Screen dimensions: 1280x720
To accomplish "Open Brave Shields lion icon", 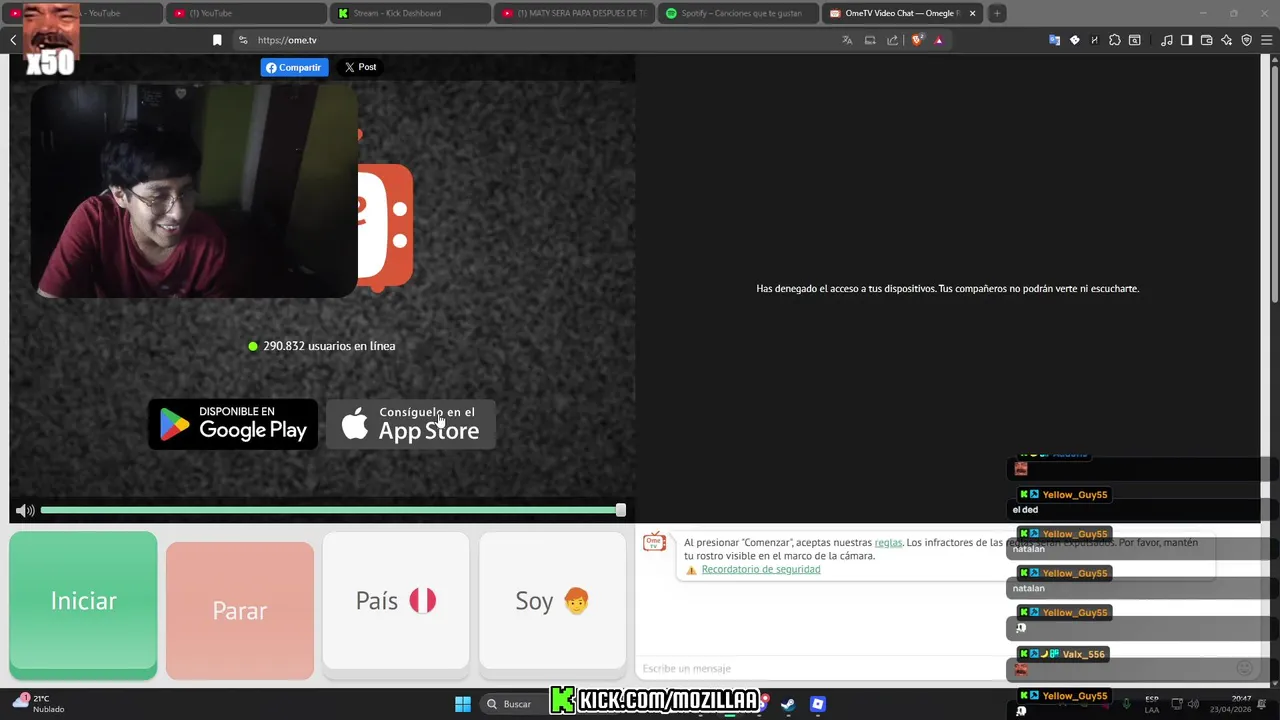I will tap(917, 40).
